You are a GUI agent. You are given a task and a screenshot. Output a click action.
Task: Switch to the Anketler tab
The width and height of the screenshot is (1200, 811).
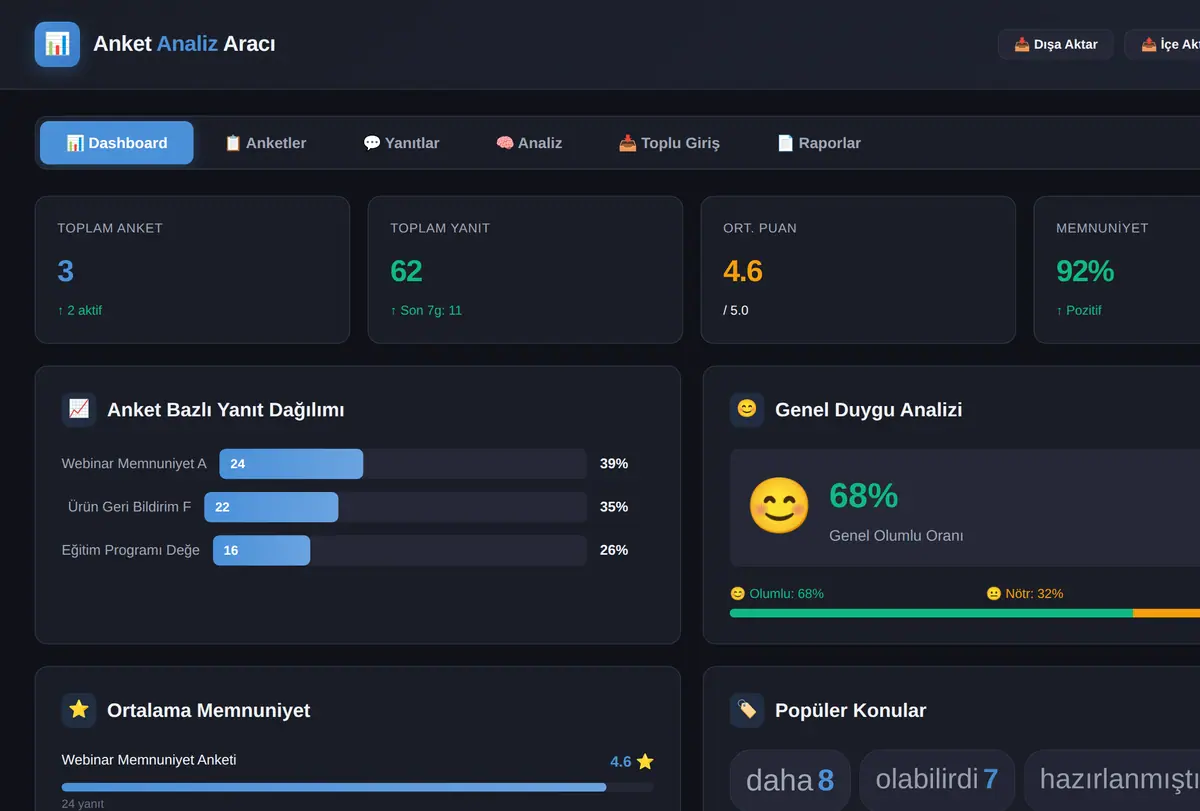pyautogui.click(x=265, y=143)
